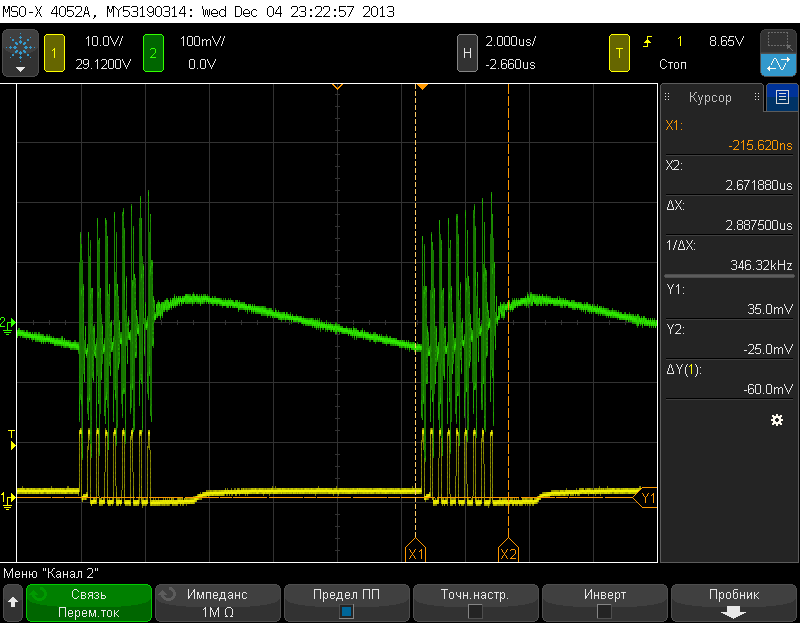Click the Меню "Канал 2" title
This screenshot has height=623, width=800.
(51, 573)
